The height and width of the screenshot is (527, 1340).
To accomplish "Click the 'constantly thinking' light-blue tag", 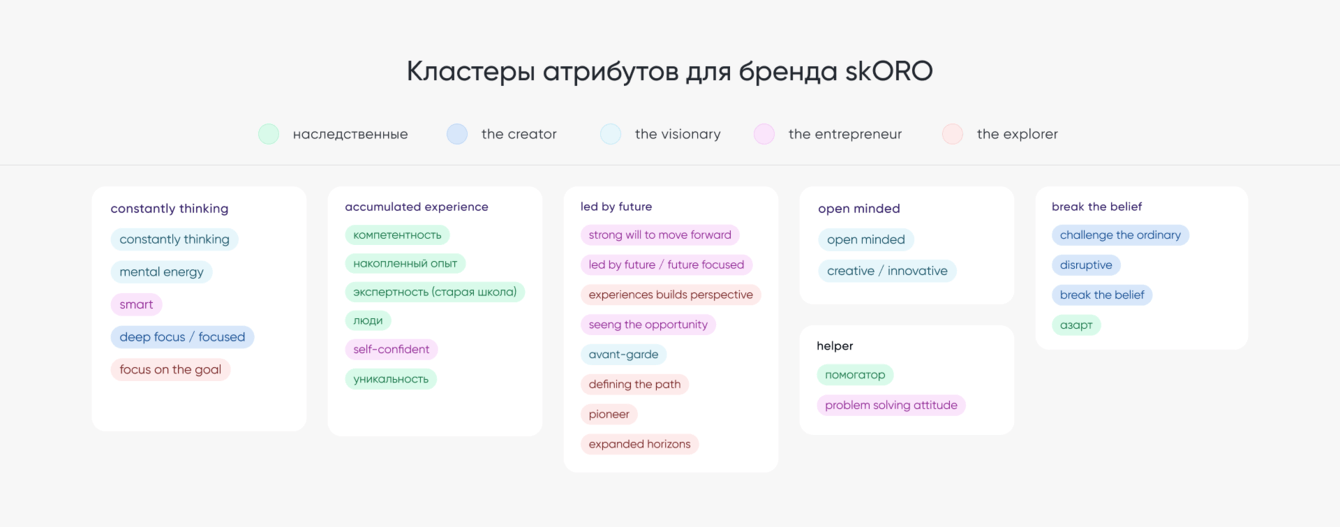I will click(x=175, y=240).
